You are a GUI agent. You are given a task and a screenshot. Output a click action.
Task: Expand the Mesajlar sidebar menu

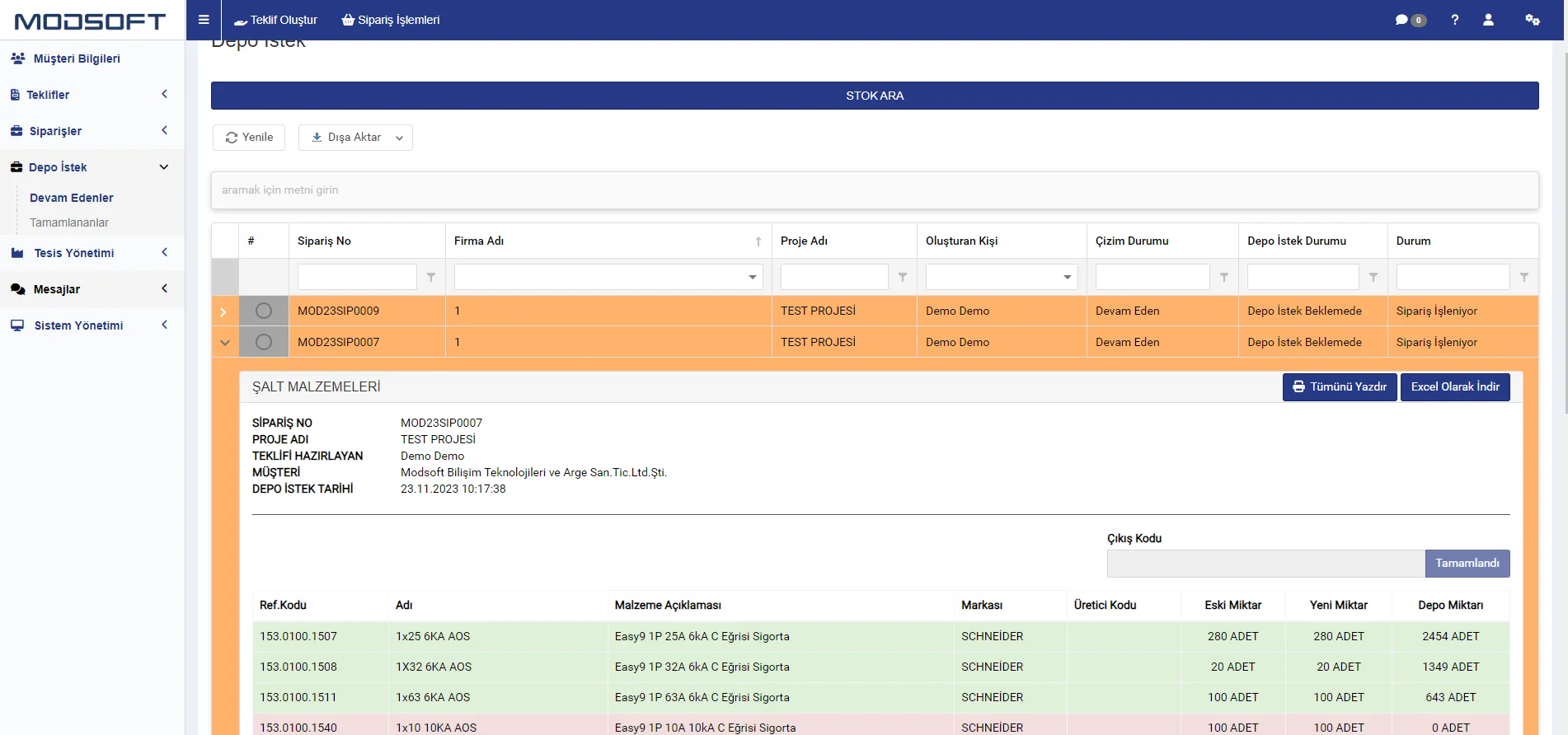pyautogui.click(x=92, y=289)
